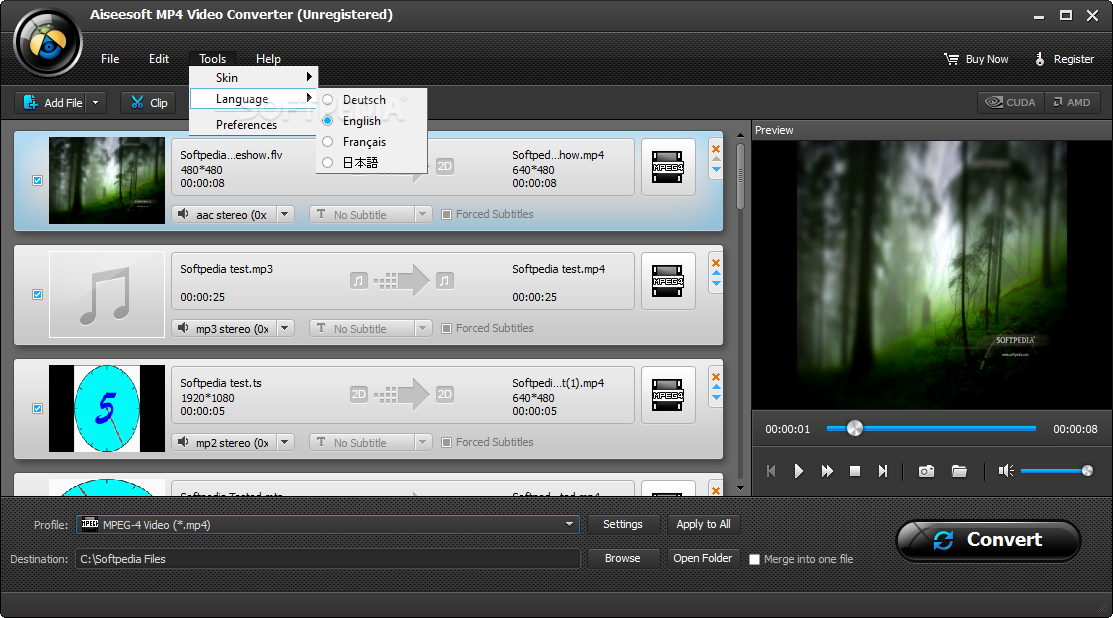Viewport: 1113px width, 618px height.
Task: Start conversion with the Convert button
Action: click(x=988, y=541)
